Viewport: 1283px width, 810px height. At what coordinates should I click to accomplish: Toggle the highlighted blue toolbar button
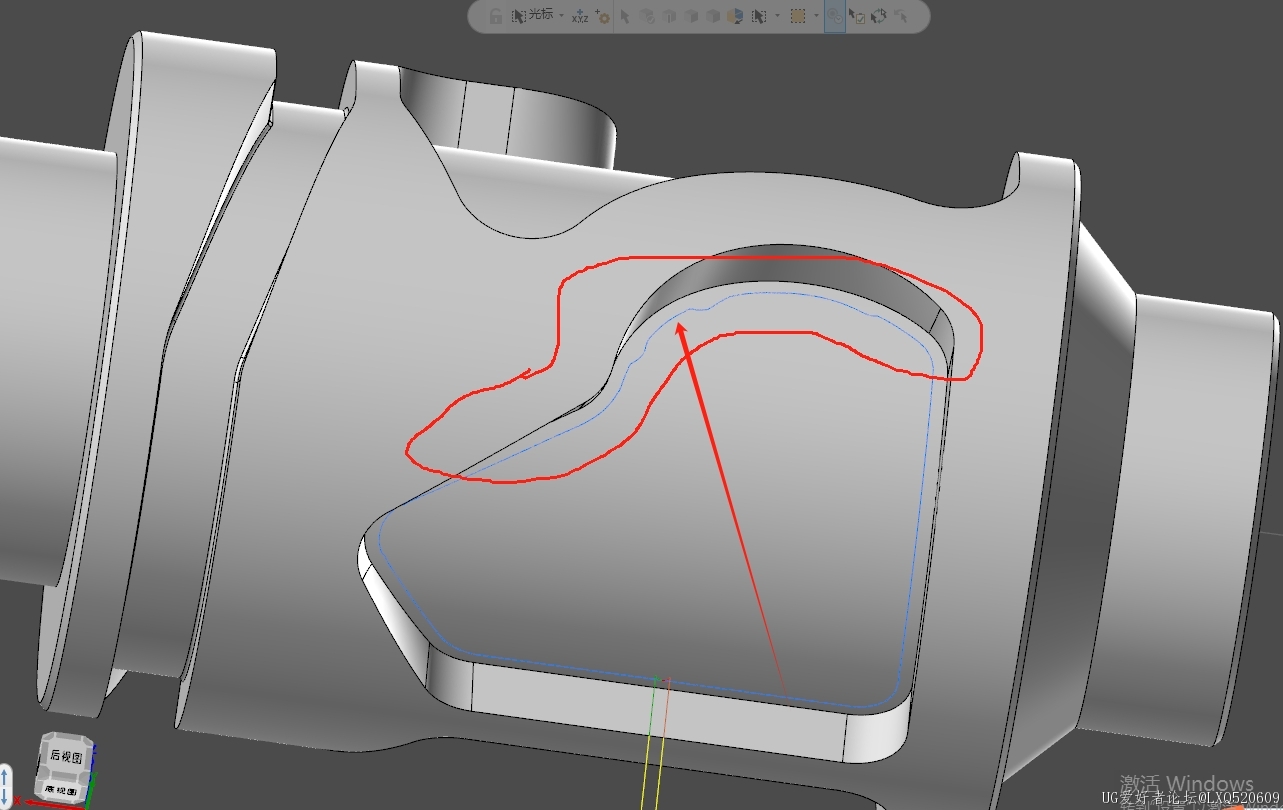click(x=835, y=16)
